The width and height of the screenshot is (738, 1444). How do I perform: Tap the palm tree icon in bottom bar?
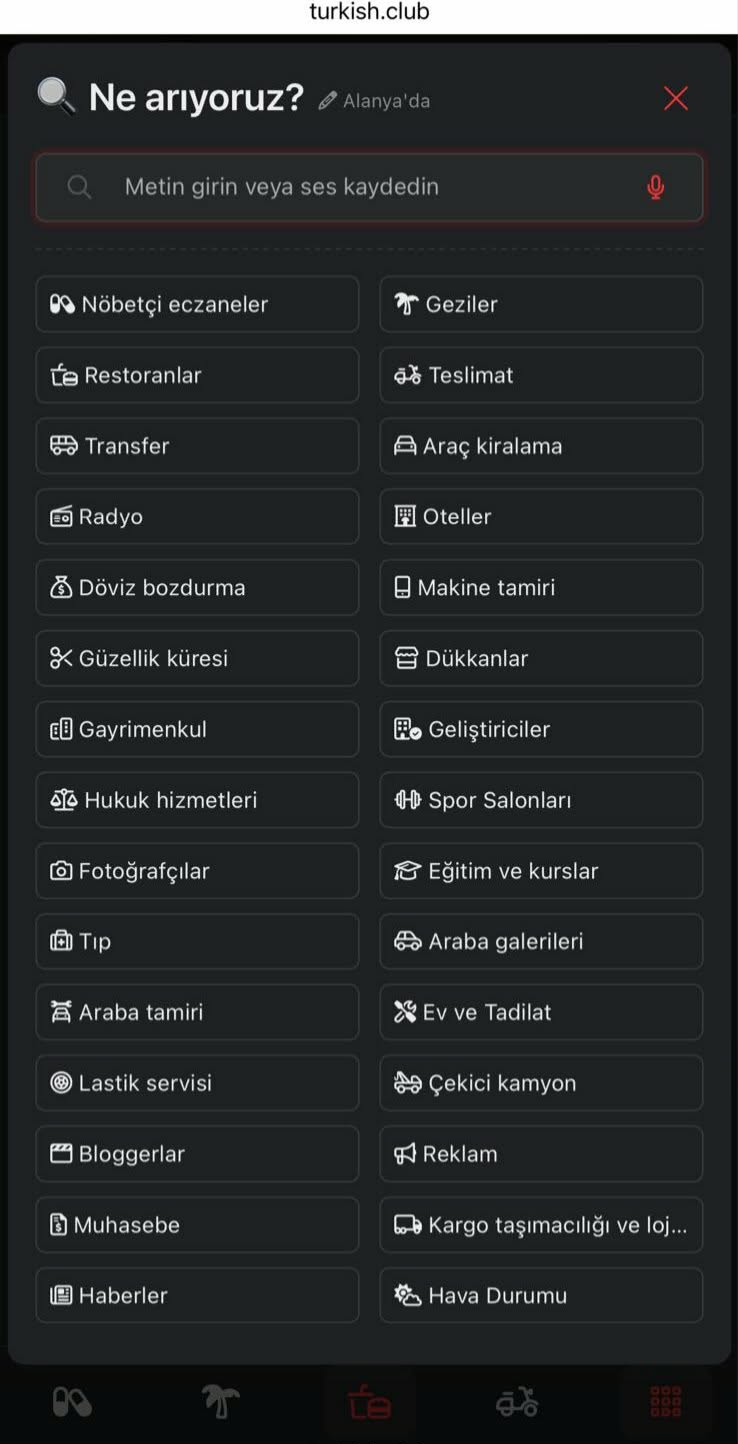click(x=220, y=1402)
